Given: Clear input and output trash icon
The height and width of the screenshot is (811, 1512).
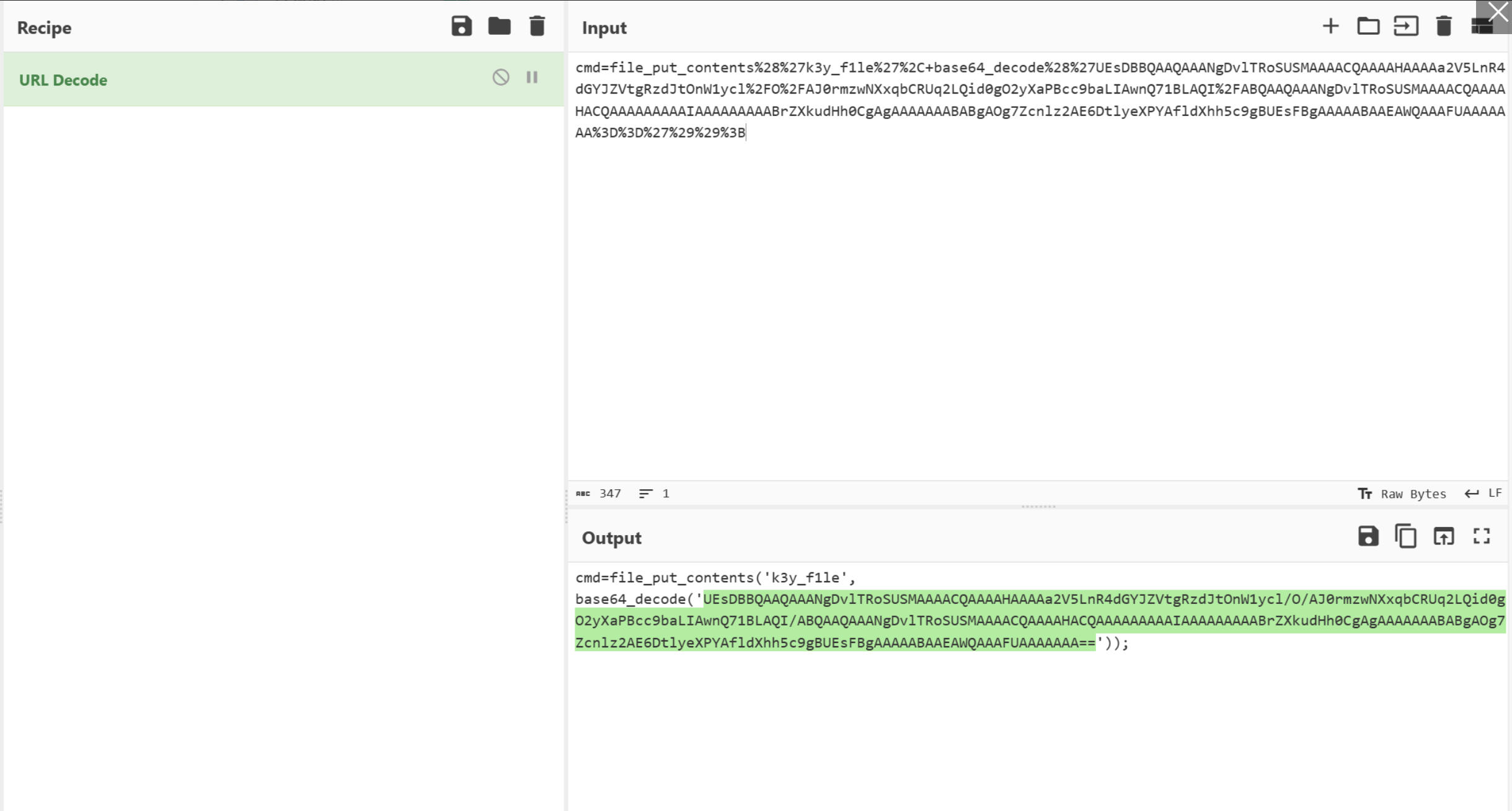Looking at the screenshot, I should 1444,27.
